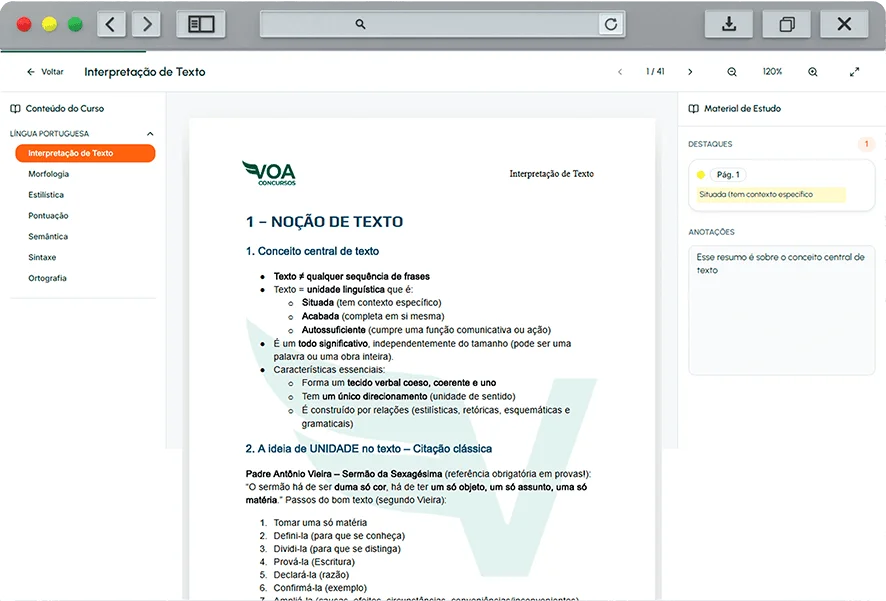Zoom out with the magnifier minus icon

[732, 72]
